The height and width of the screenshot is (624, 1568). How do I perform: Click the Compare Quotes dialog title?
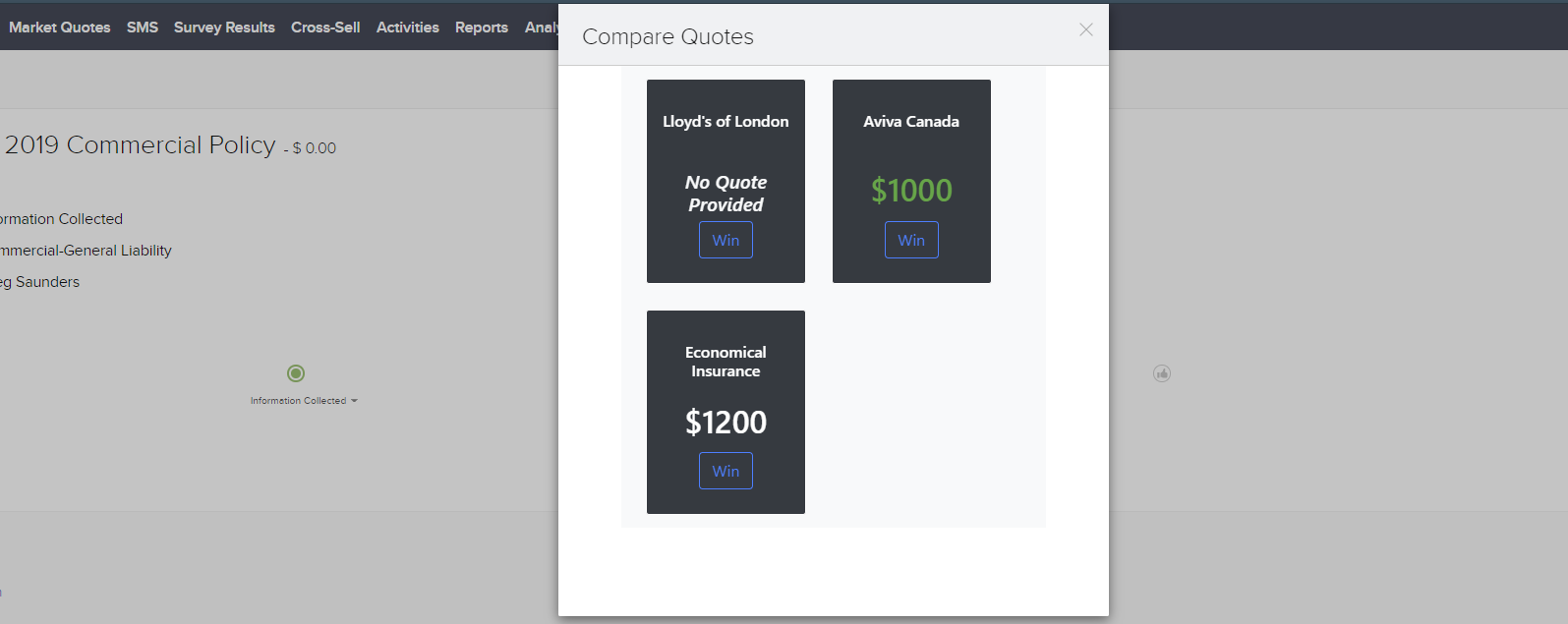[x=668, y=36]
